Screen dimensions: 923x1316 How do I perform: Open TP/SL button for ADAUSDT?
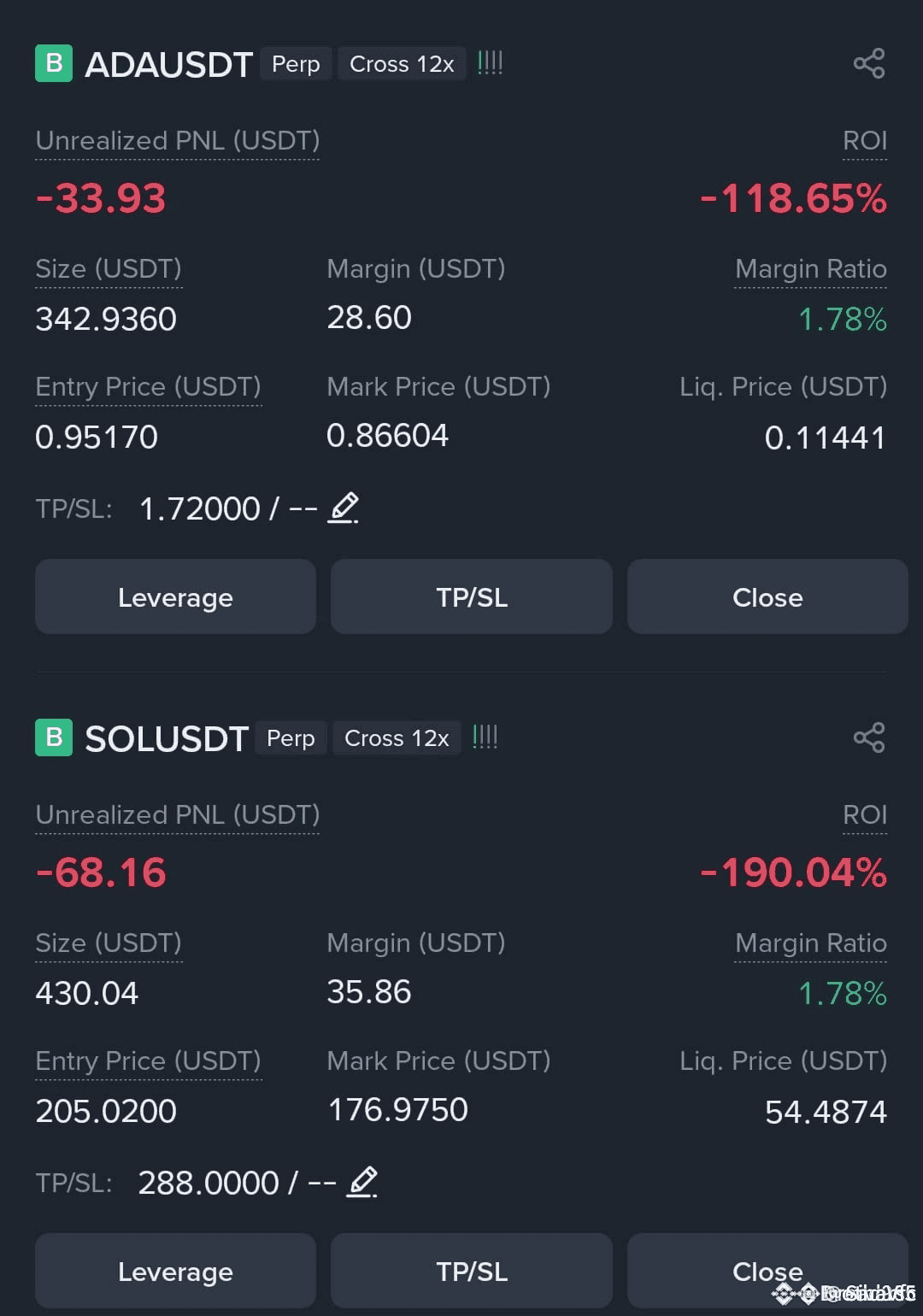tap(472, 596)
